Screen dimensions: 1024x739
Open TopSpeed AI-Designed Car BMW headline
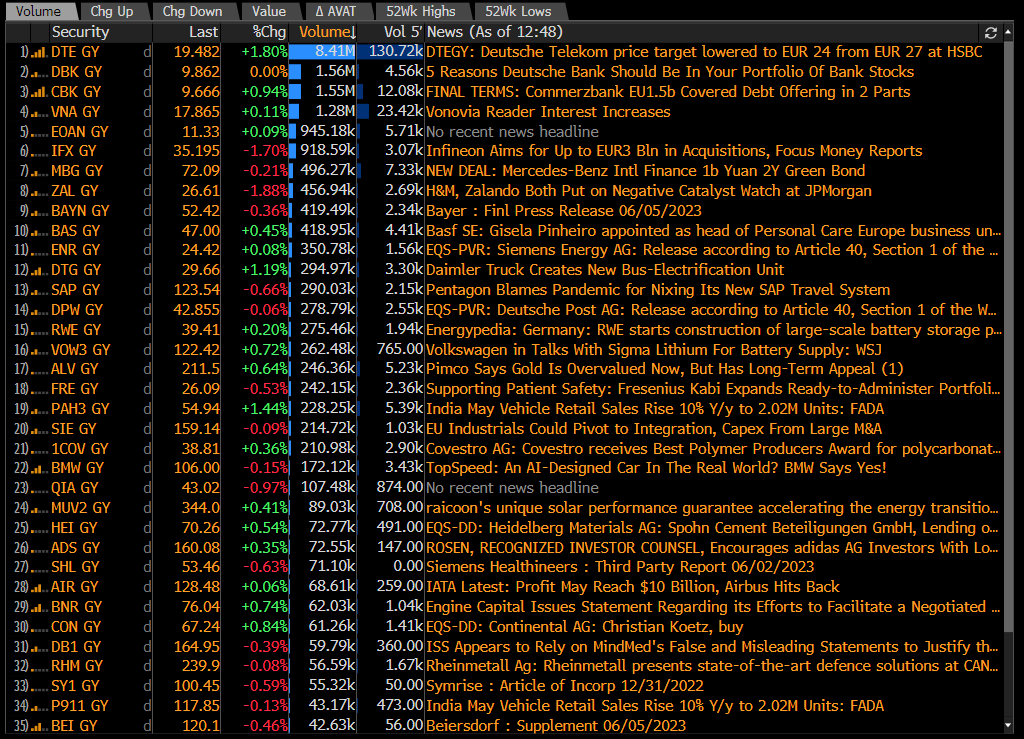(656, 468)
